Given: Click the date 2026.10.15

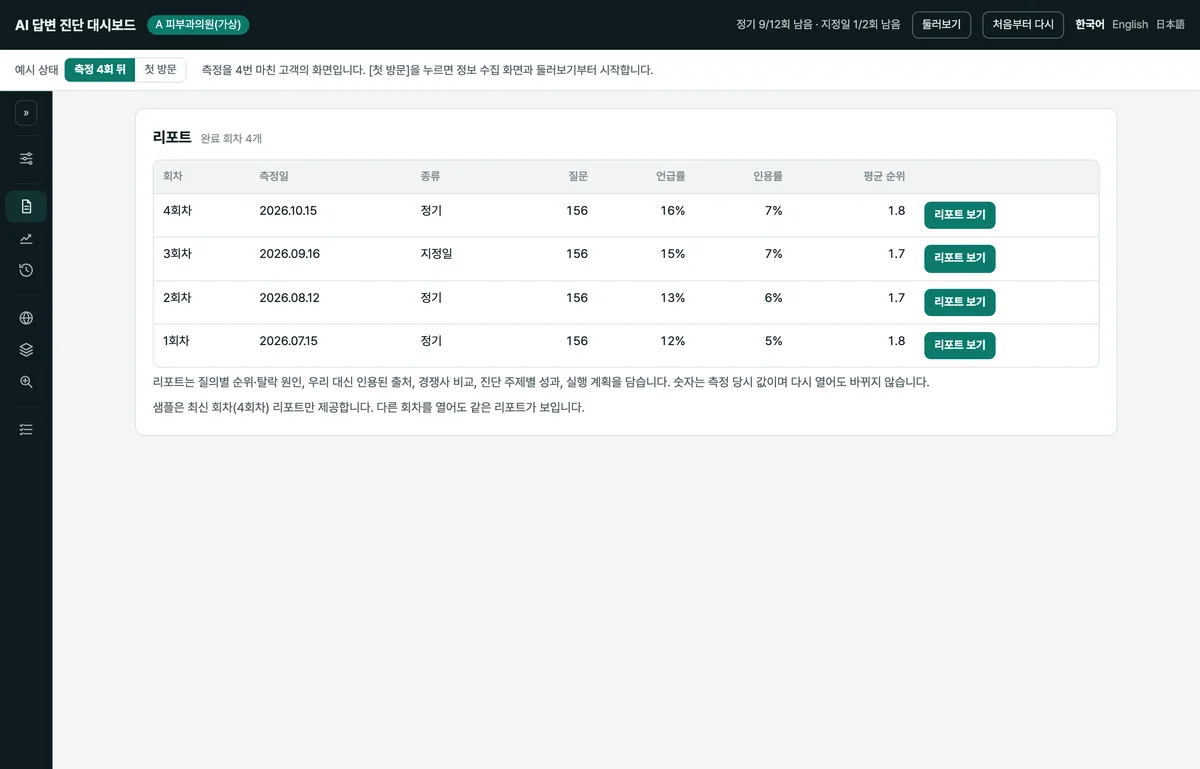Looking at the screenshot, I should [x=288, y=211].
